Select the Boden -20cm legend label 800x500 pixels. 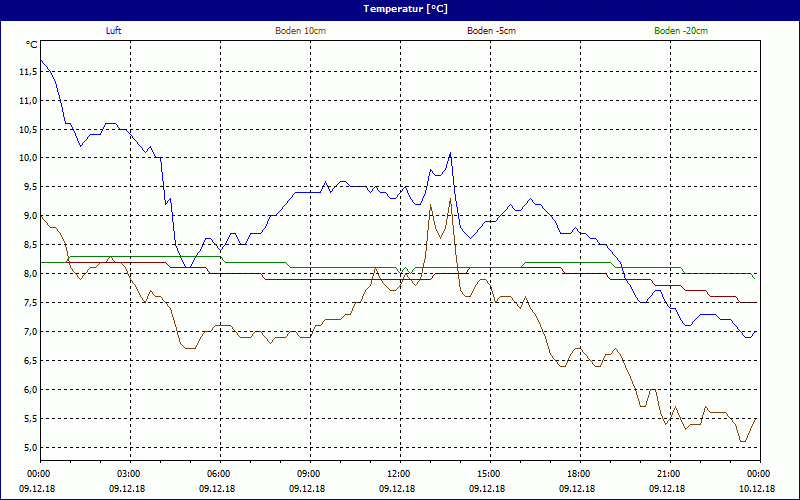tap(681, 31)
